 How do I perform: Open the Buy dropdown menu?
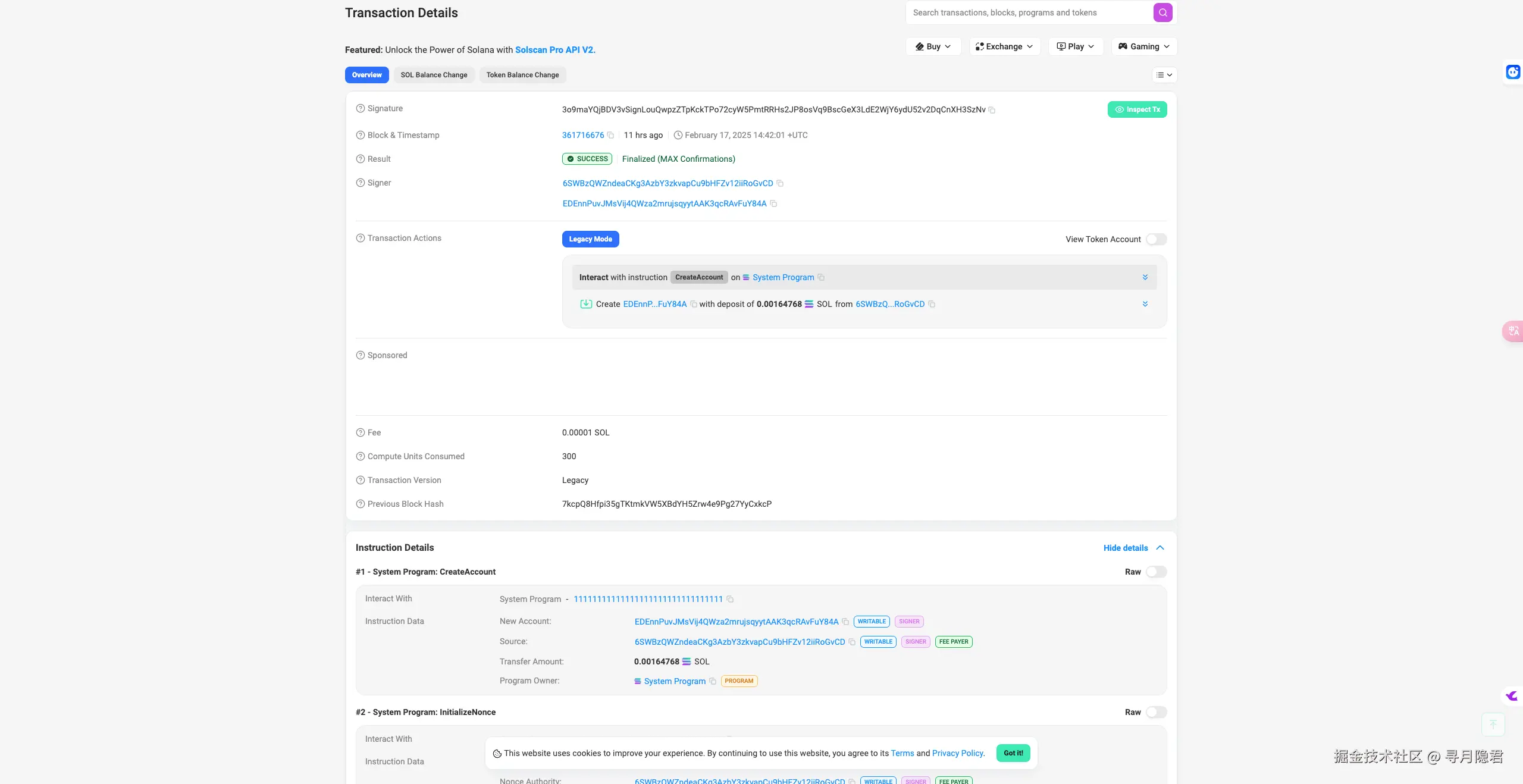click(933, 46)
